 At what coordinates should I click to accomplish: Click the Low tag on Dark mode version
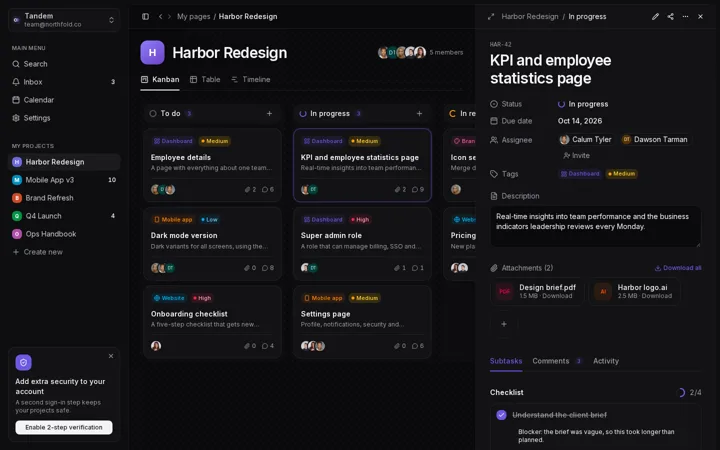[209, 219]
